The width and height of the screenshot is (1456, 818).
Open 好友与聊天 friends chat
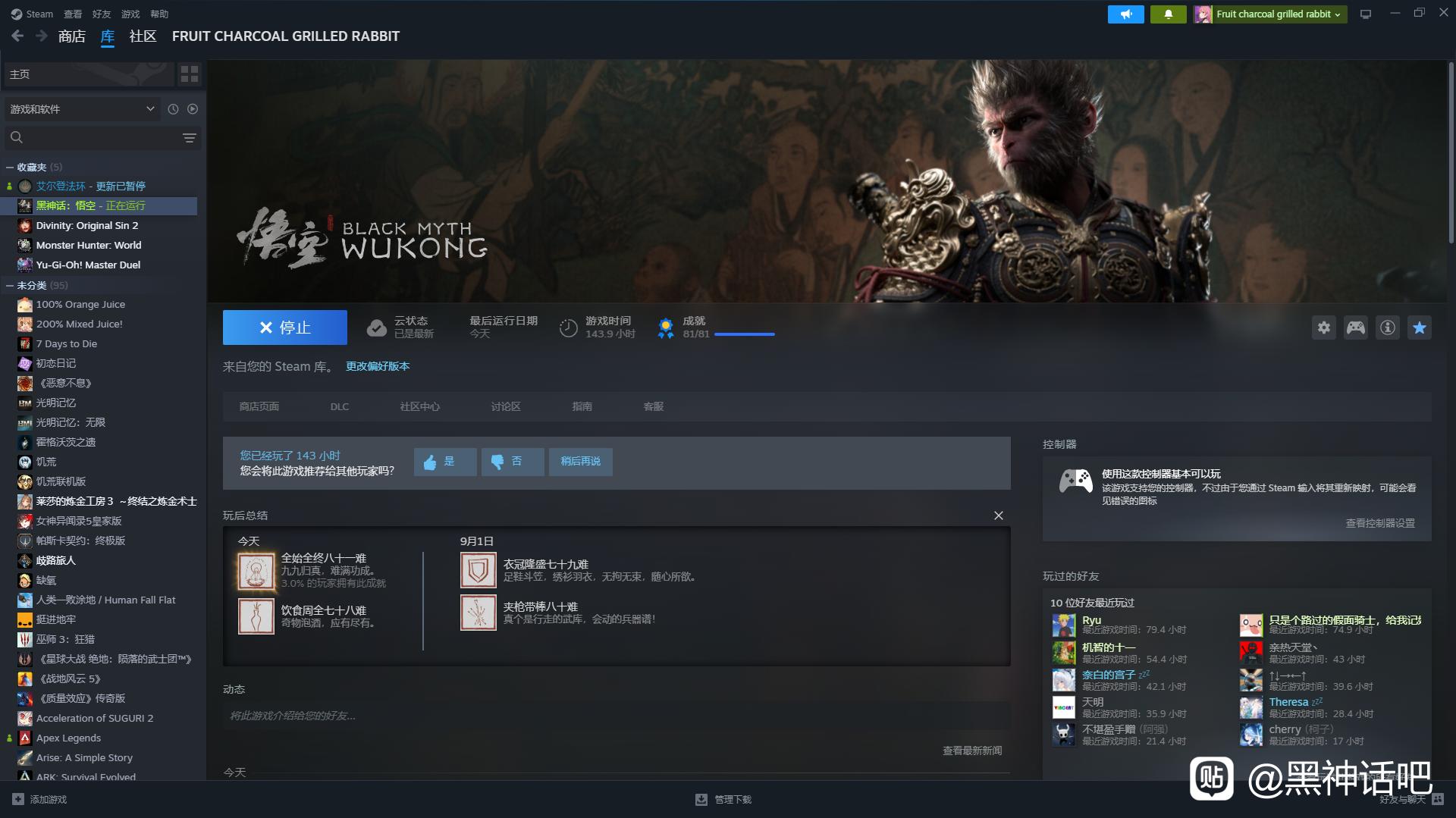(x=1411, y=799)
